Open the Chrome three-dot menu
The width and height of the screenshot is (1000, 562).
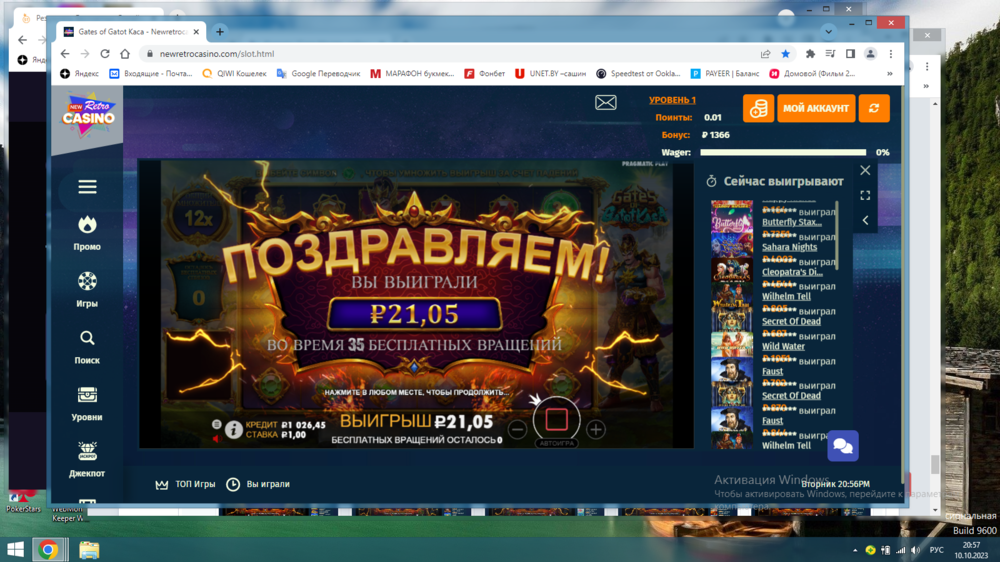pyautogui.click(x=891, y=54)
